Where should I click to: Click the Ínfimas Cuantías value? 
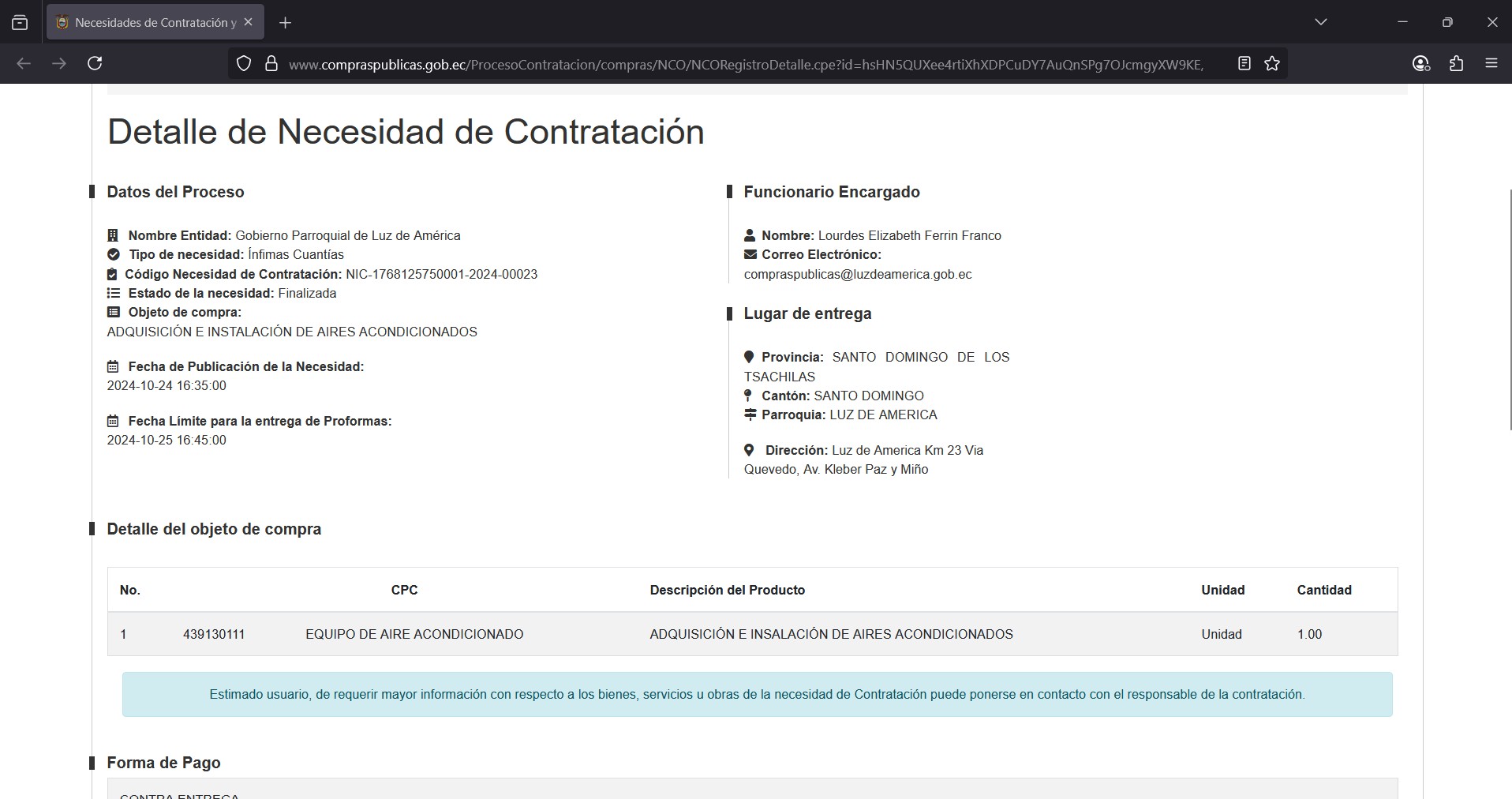click(x=296, y=254)
